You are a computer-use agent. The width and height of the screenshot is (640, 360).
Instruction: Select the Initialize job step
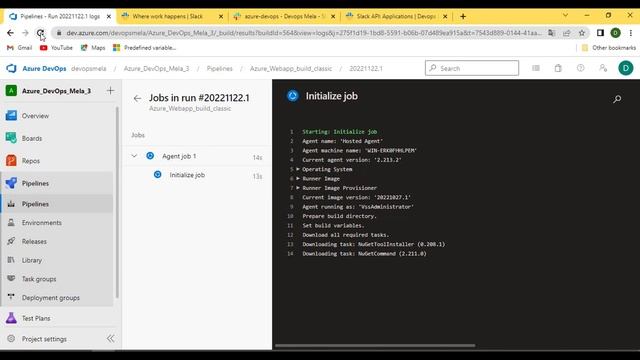[197, 175]
